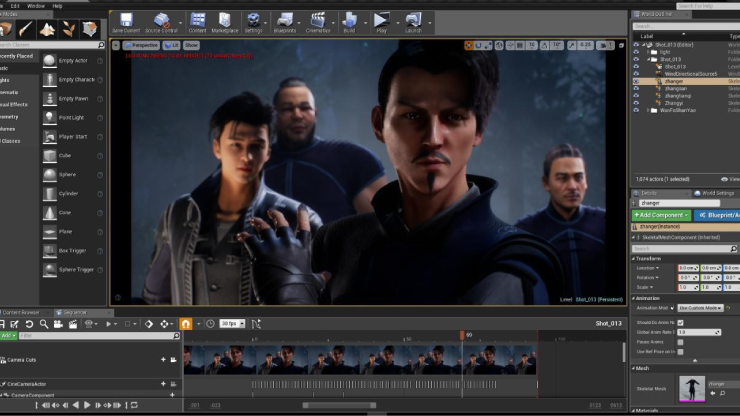This screenshot has width=740, height=416.
Task: Click the Skeletal Mesh thumbnail
Action: coord(691,390)
